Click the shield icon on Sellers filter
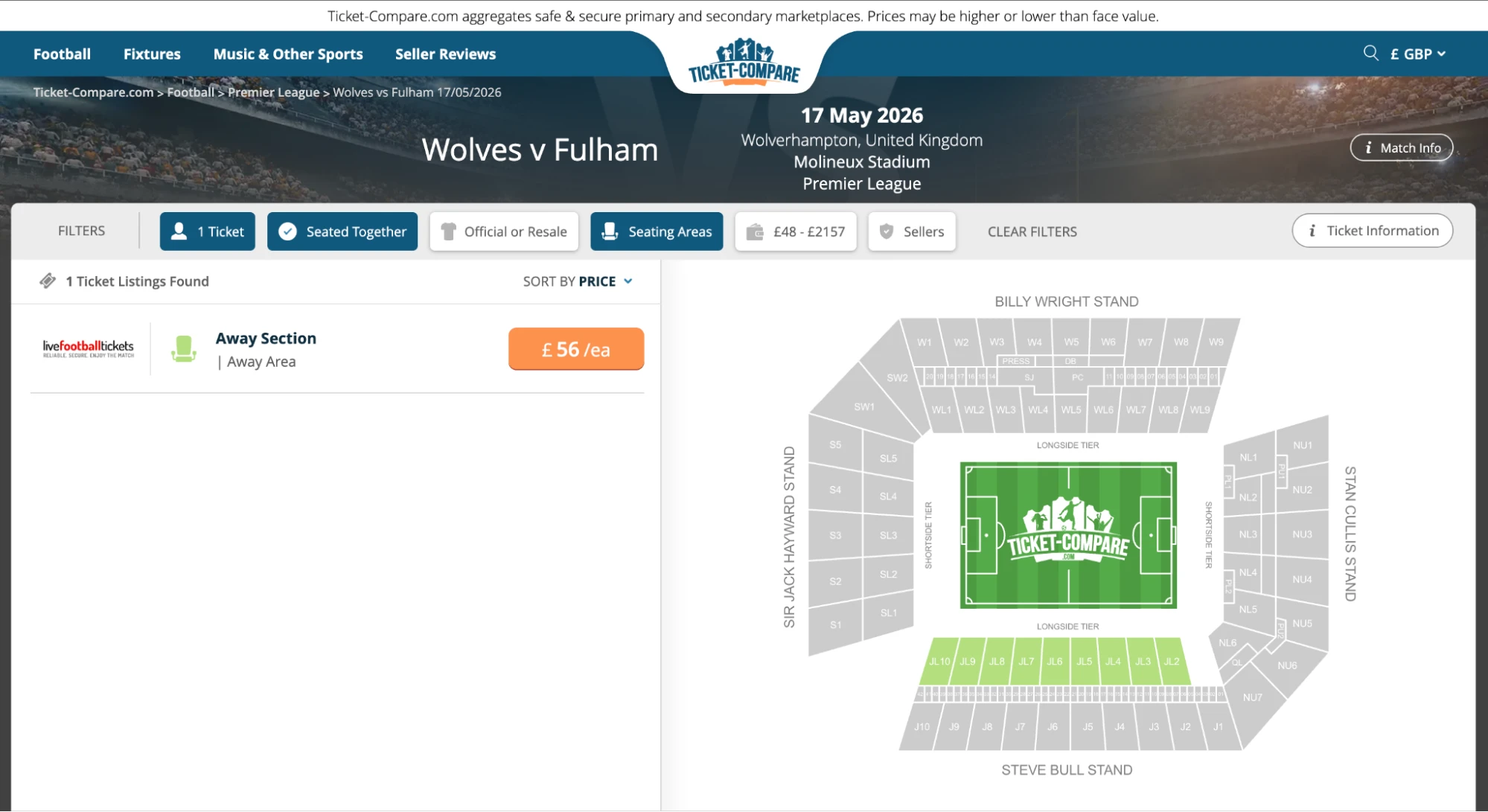This screenshot has height=812, width=1488. tap(887, 231)
